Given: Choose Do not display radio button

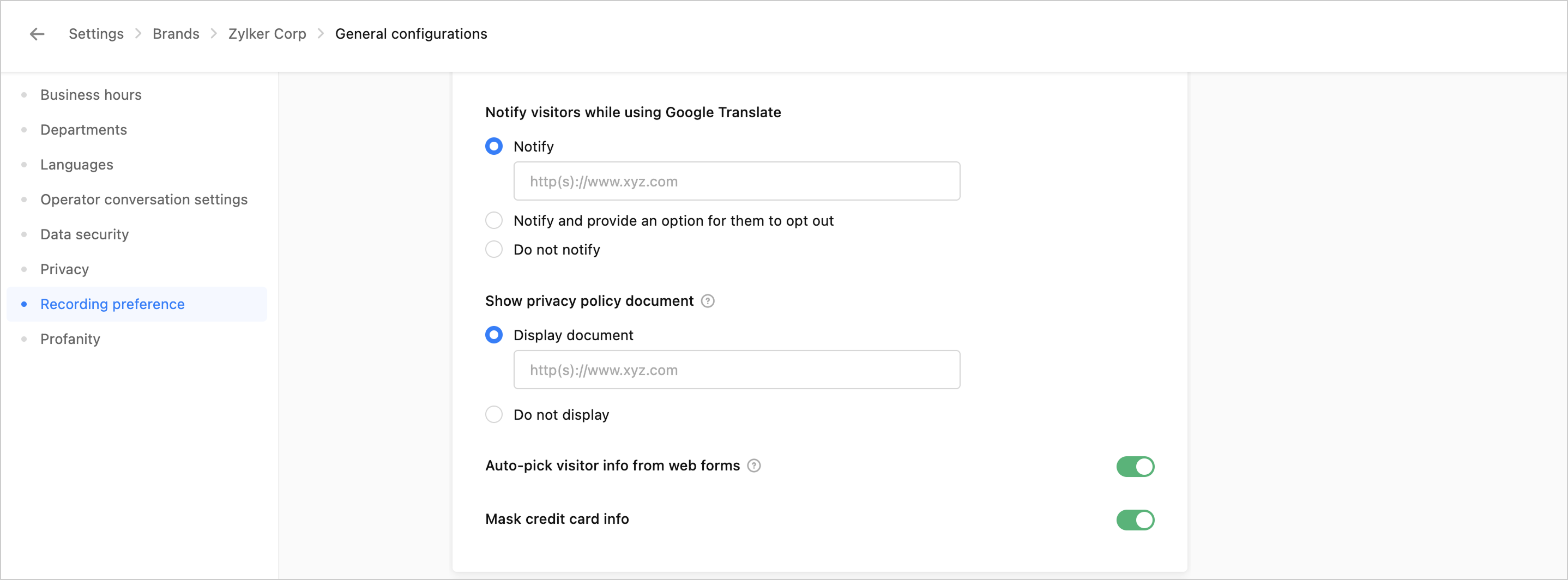Looking at the screenshot, I should tap(493, 414).
